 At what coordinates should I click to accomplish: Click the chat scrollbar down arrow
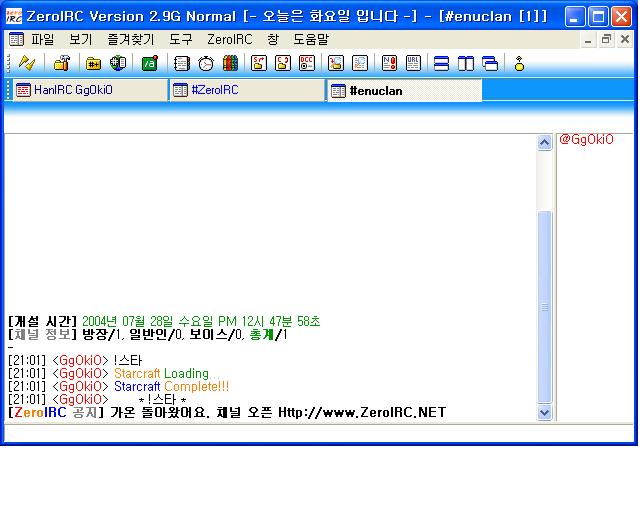544,412
